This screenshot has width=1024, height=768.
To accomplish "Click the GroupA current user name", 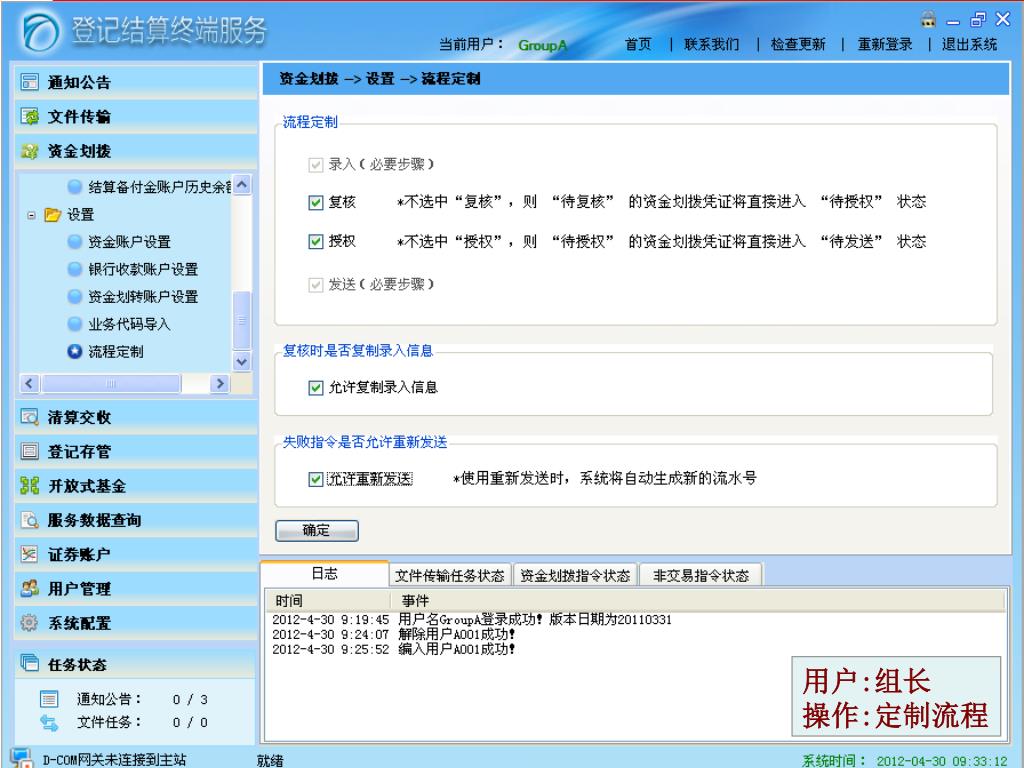I will pyautogui.click(x=542, y=45).
